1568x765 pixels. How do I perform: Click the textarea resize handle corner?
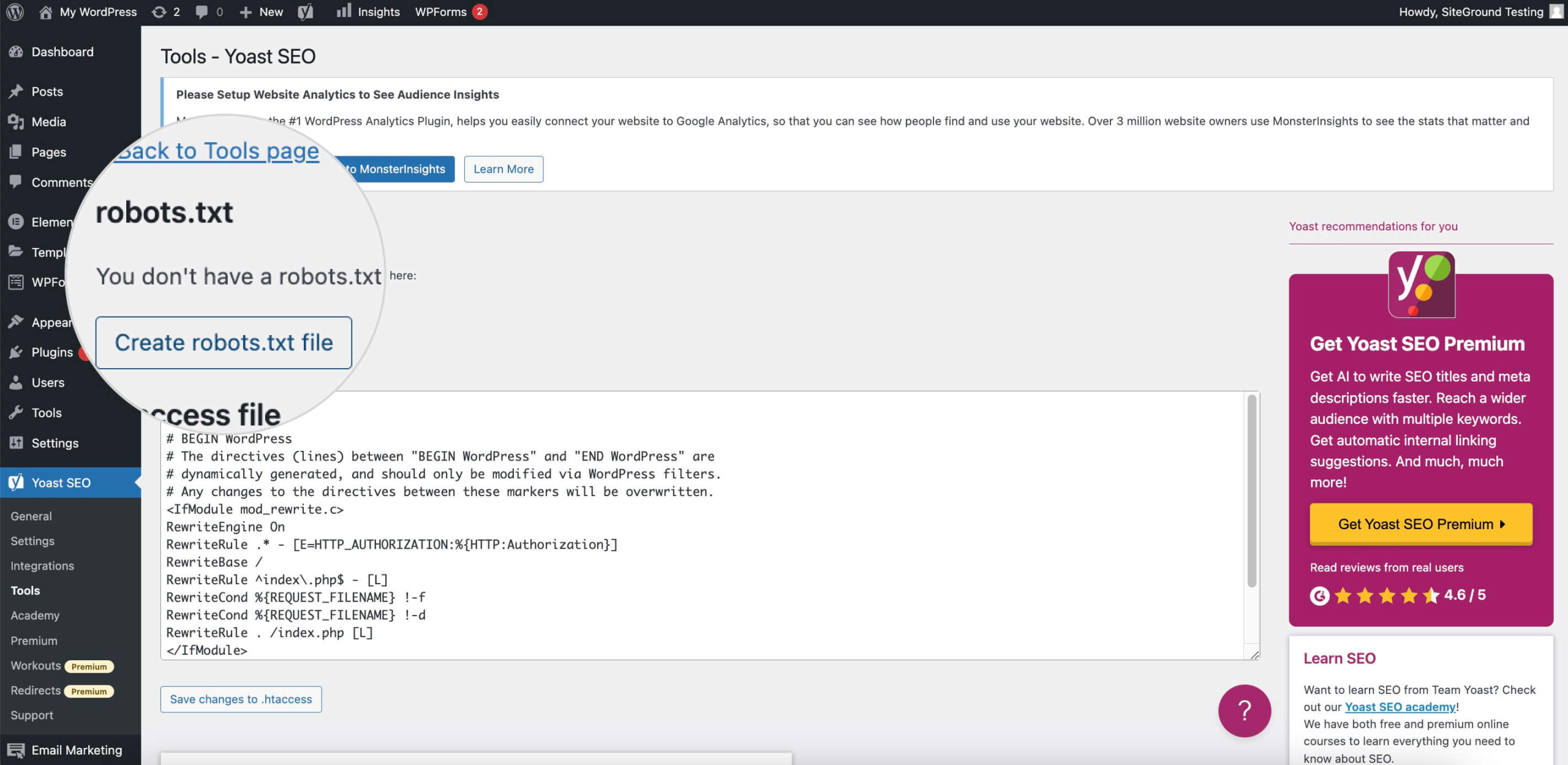(x=1254, y=654)
